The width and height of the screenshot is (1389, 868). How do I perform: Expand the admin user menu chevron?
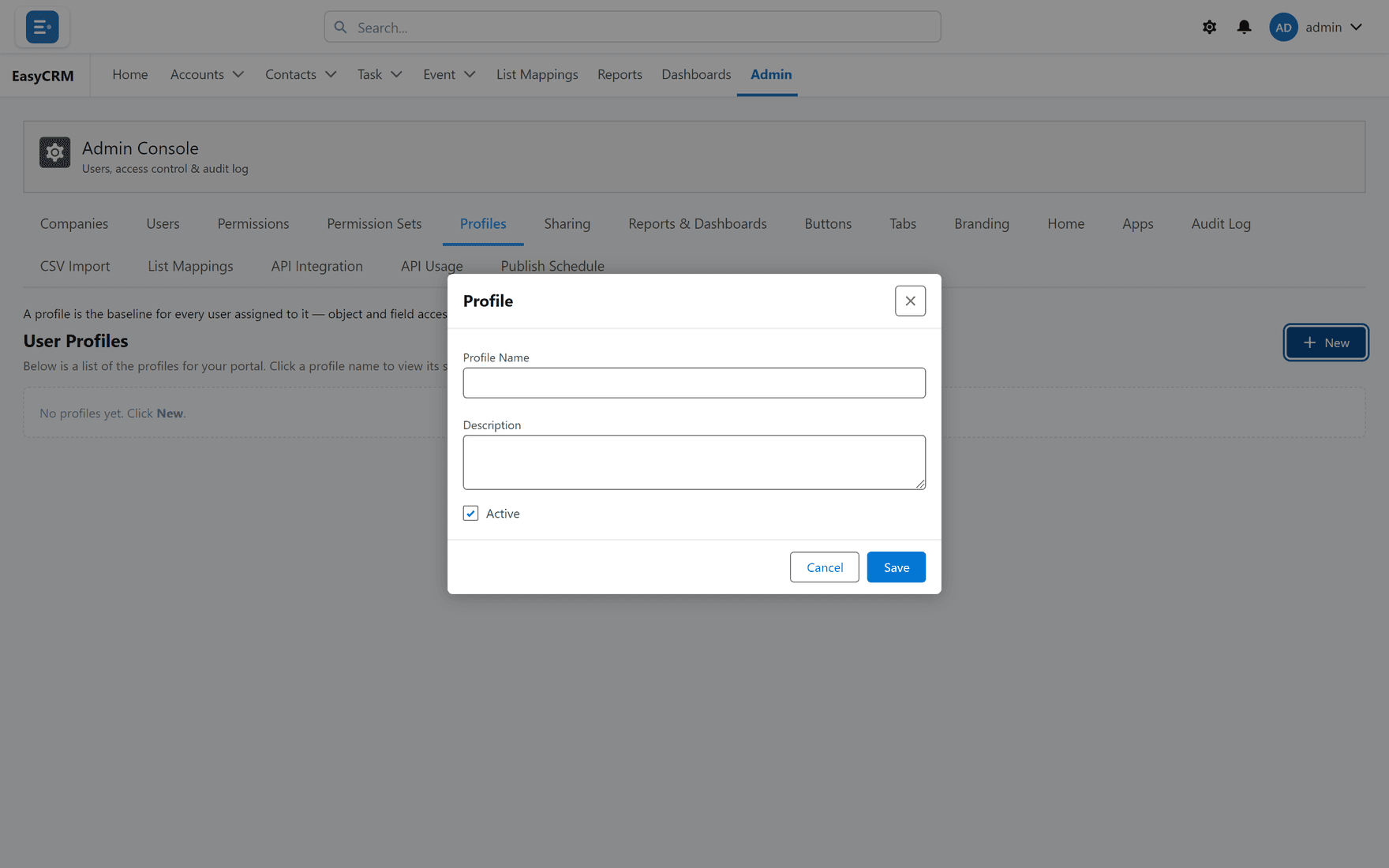point(1356,27)
